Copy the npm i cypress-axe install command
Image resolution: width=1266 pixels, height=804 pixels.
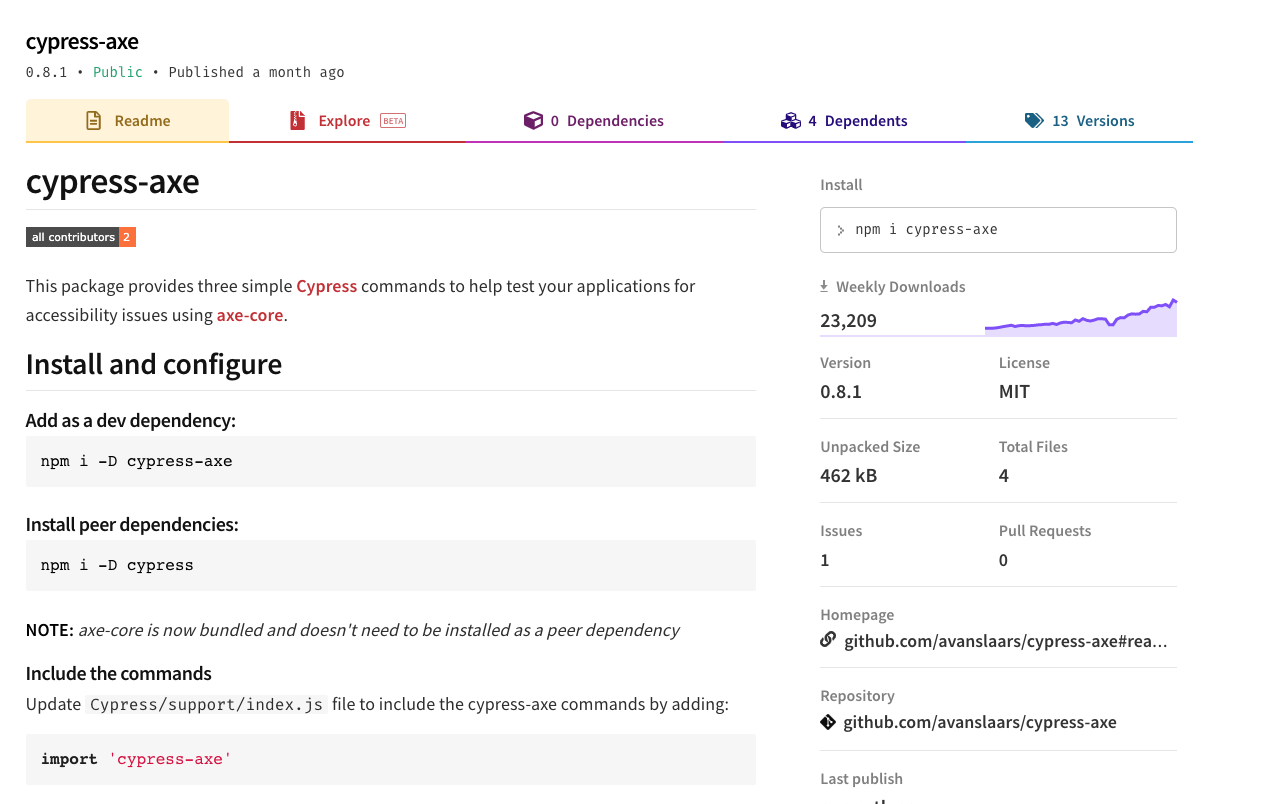pyautogui.click(x=998, y=230)
